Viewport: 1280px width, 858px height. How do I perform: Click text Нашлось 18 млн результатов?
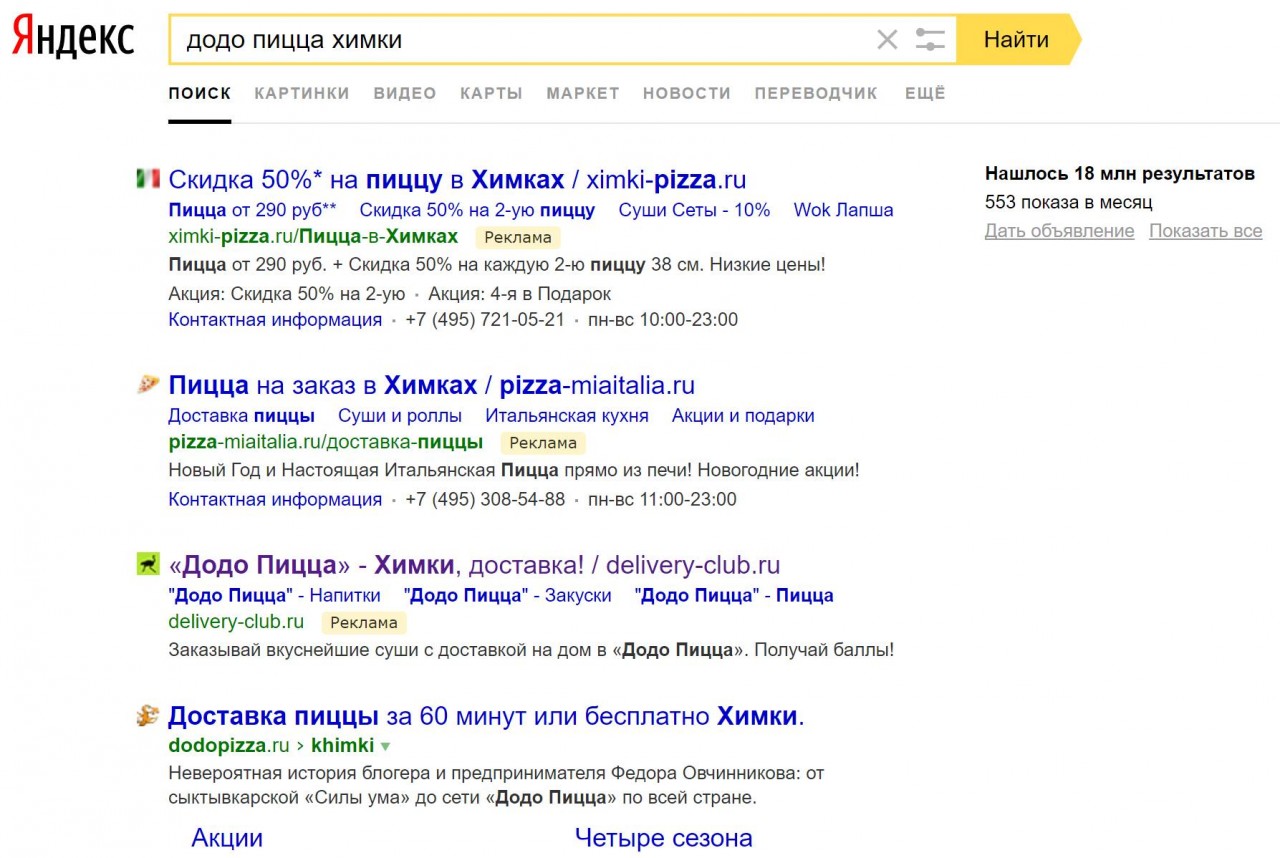coord(1120,174)
